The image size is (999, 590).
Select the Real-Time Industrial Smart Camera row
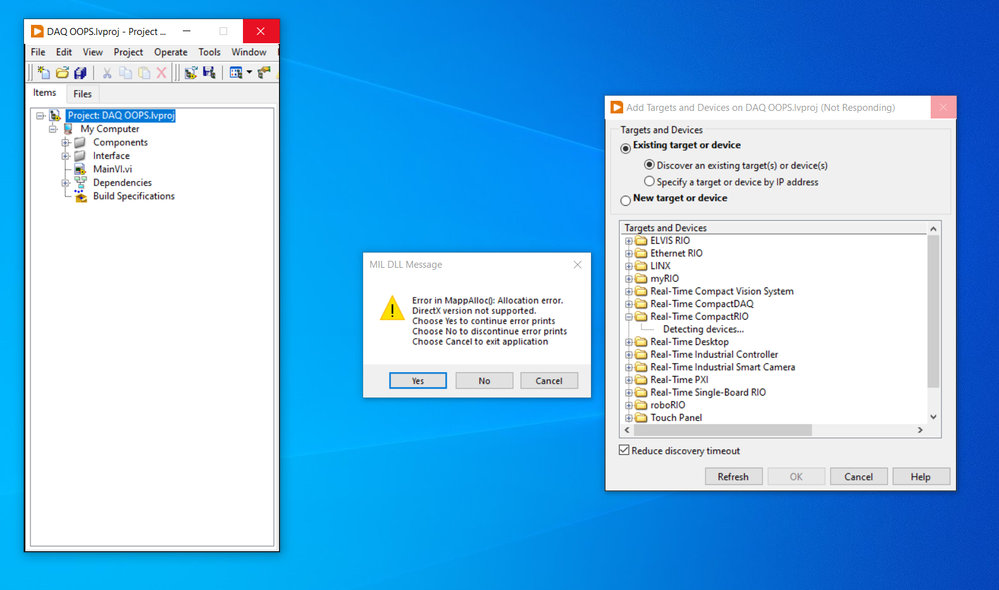722,367
